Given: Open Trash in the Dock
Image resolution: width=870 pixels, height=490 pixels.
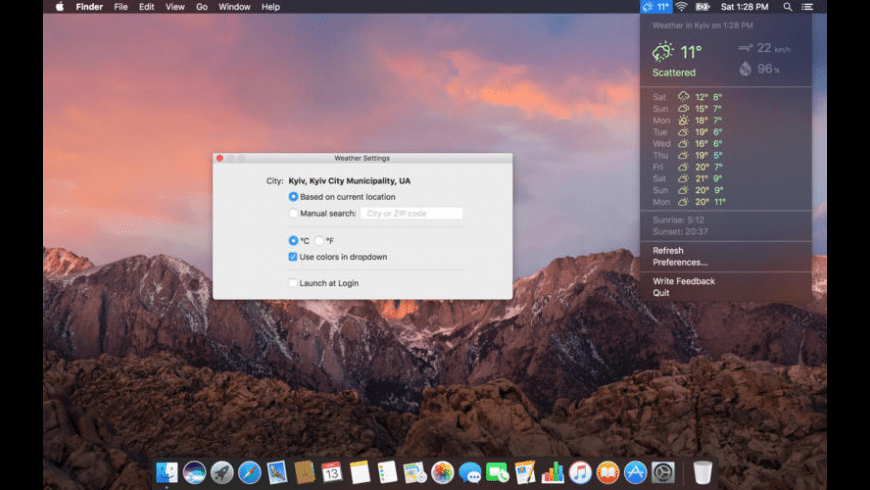Looking at the screenshot, I should pyautogui.click(x=702, y=473).
